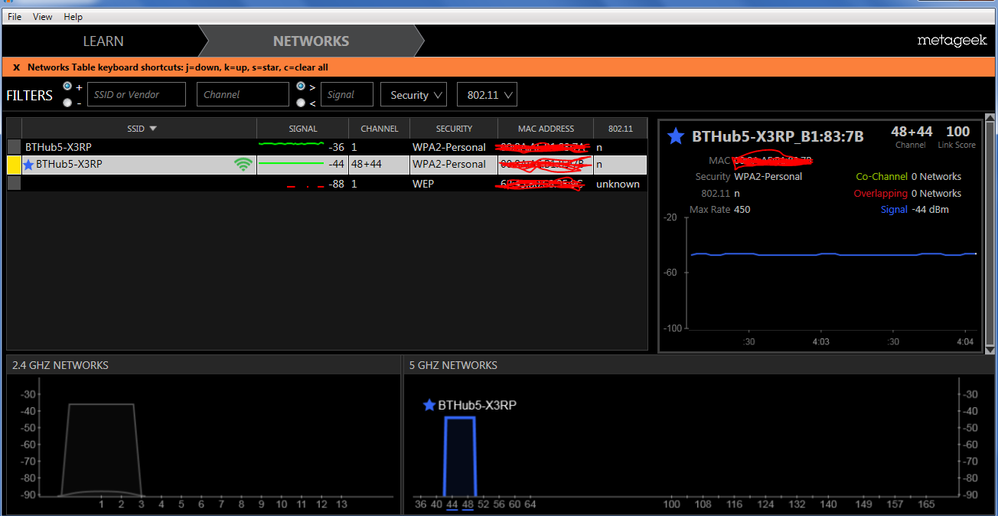Focus the Signal filter field
The image size is (998, 516).
tap(347, 94)
